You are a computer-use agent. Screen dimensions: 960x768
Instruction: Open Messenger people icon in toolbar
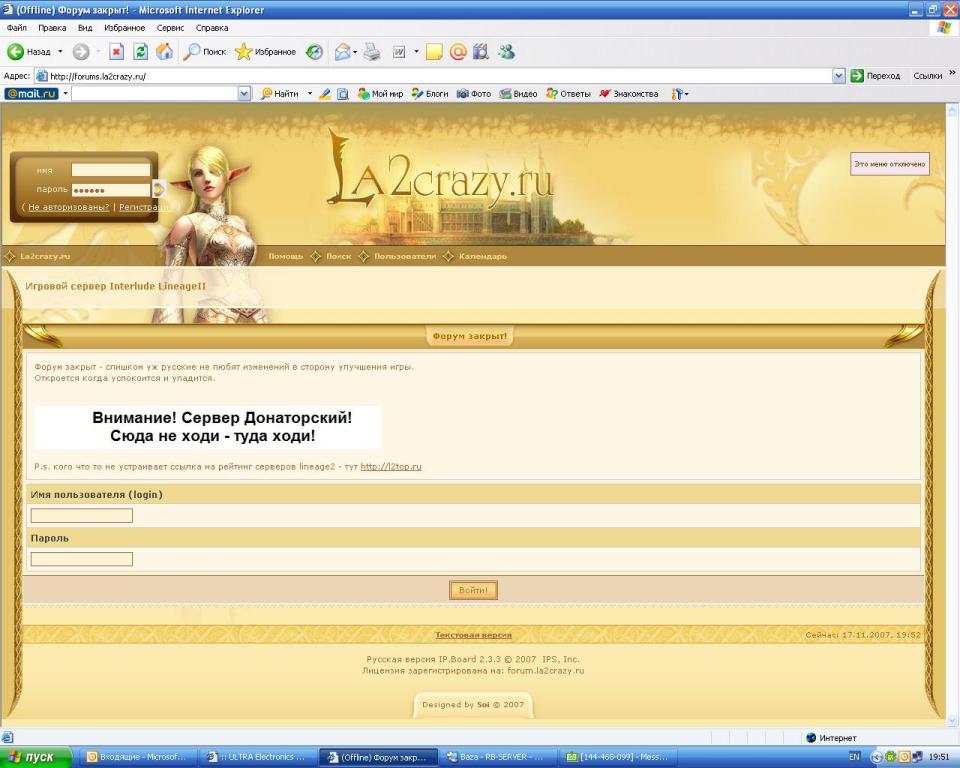[x=506, y=52]
